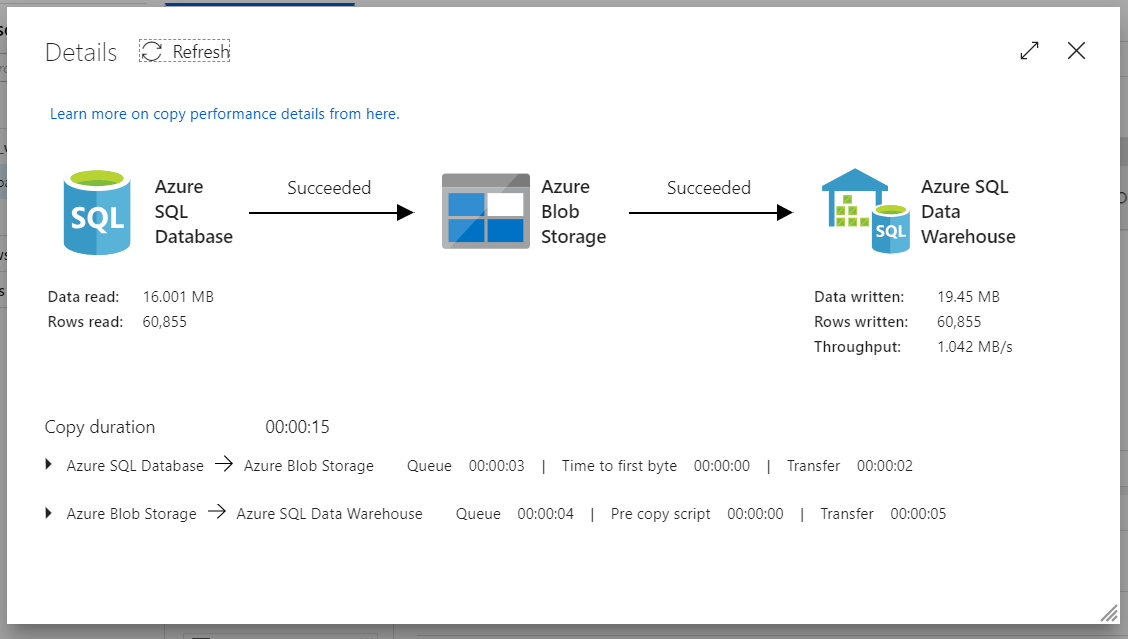Click the Azure SQL Database source icon

coord(97,212)
